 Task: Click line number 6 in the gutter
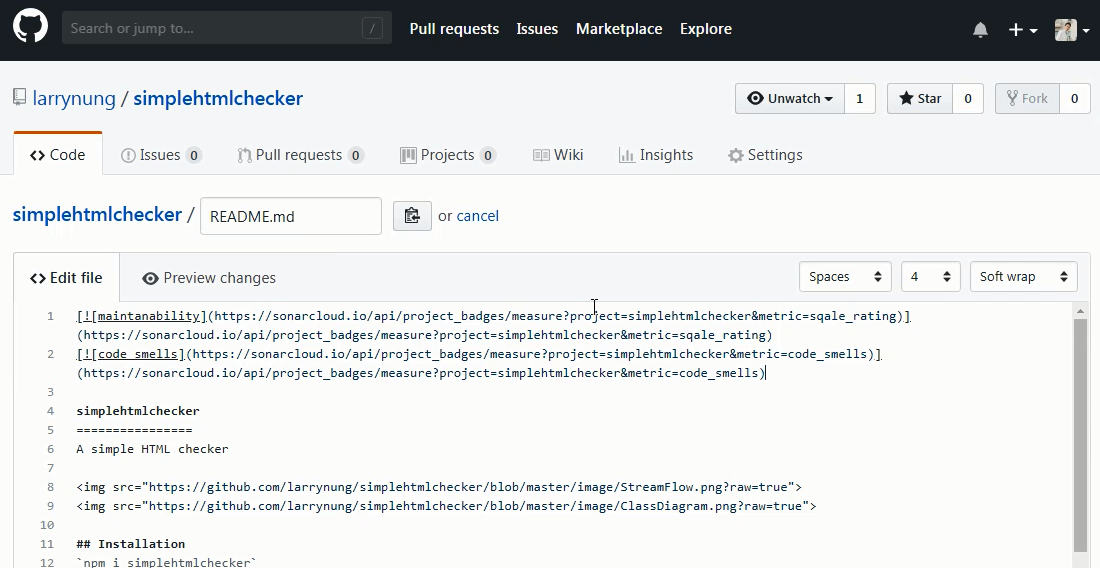(50, 449)
